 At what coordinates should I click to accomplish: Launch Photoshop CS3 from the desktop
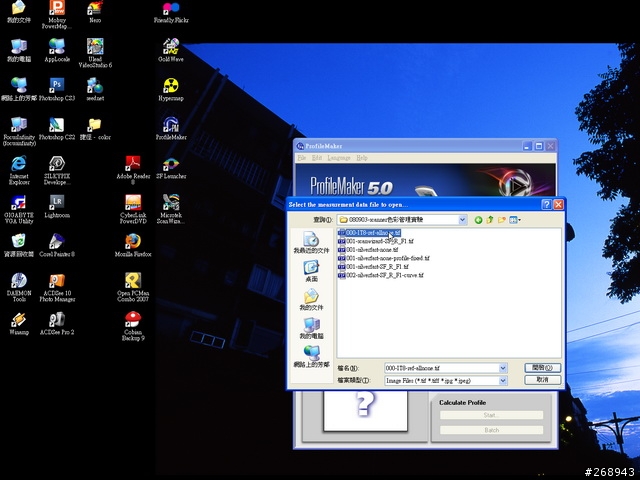pos(57,89)
